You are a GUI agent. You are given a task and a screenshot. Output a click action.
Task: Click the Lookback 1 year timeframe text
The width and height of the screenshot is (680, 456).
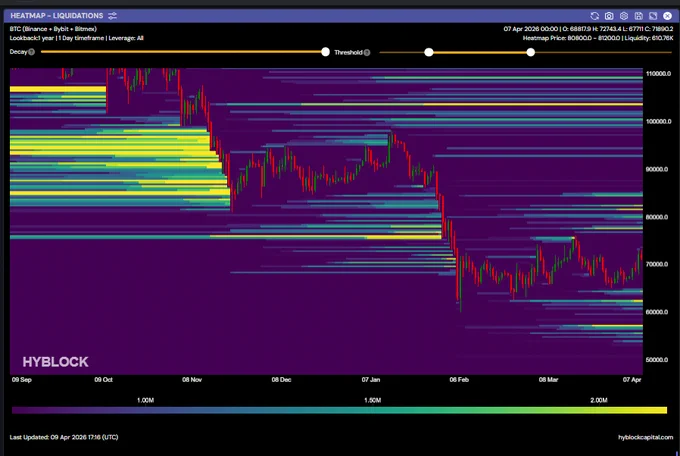pyautogui.click(x=76, y=38)
